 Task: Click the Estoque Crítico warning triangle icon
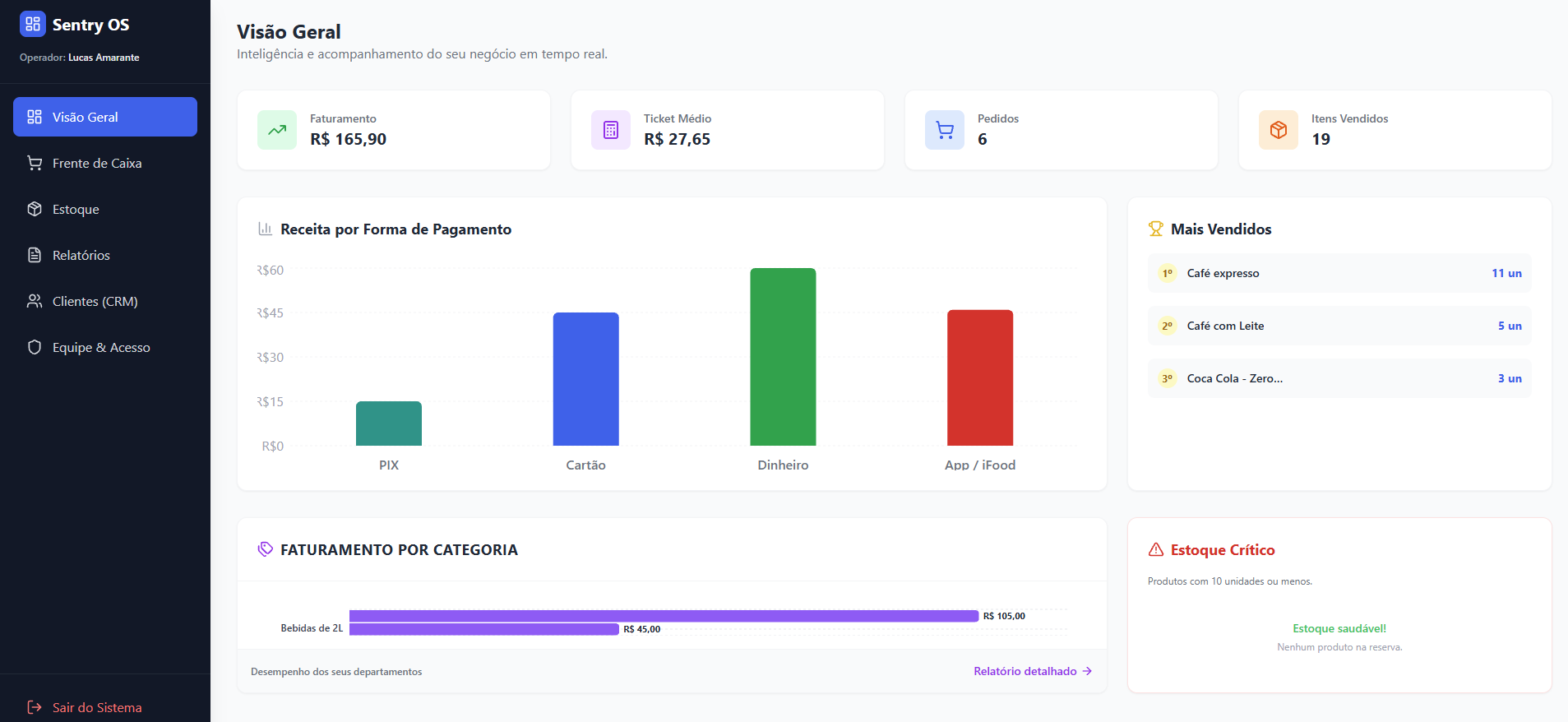pos(1156,549)
